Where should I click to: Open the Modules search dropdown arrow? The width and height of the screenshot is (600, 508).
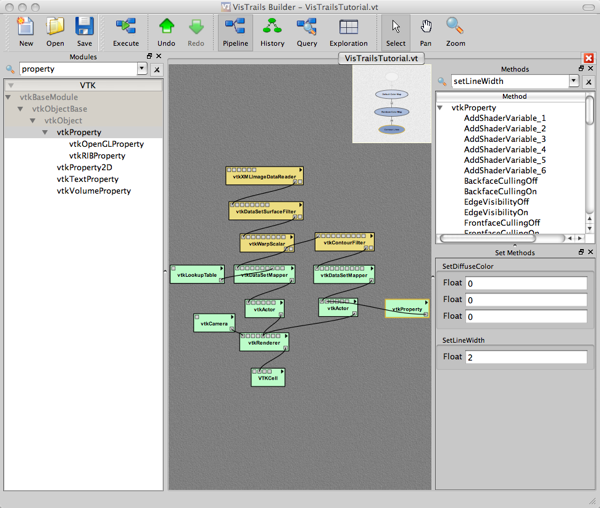point(142,69)
